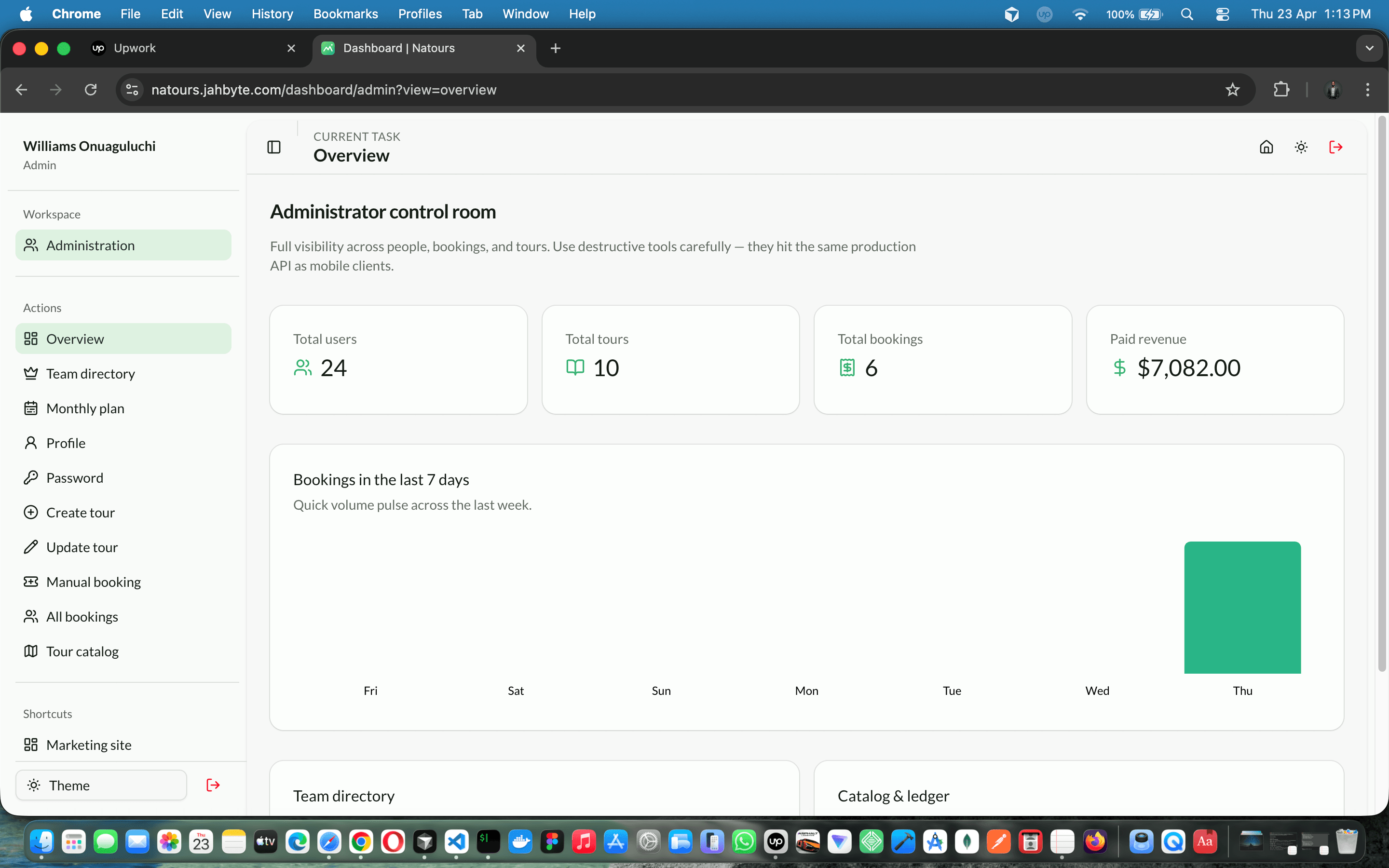The image size is (1389, 868).
Task: Open Spotlight search from the menu bar
Action: click(x=1187, y=14)
